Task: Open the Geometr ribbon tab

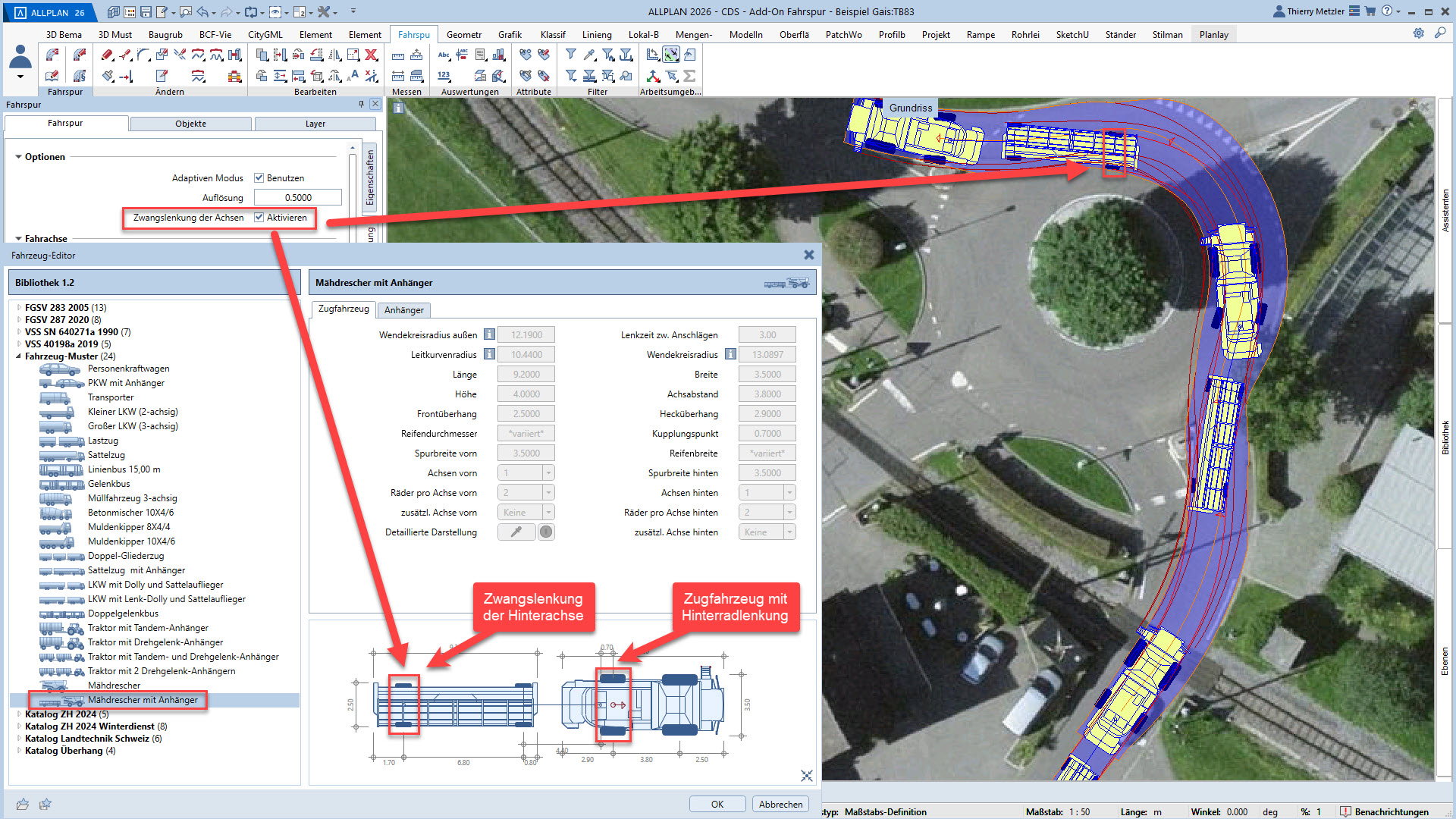Action: [463, 35]
